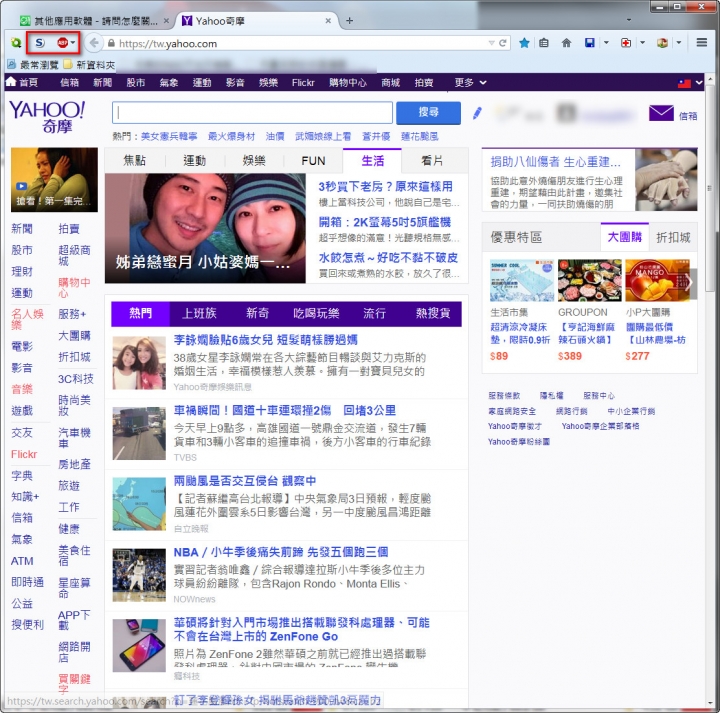Go to browser home via house icon
This screenshot has width=720, height=713.
click(566, 43)
